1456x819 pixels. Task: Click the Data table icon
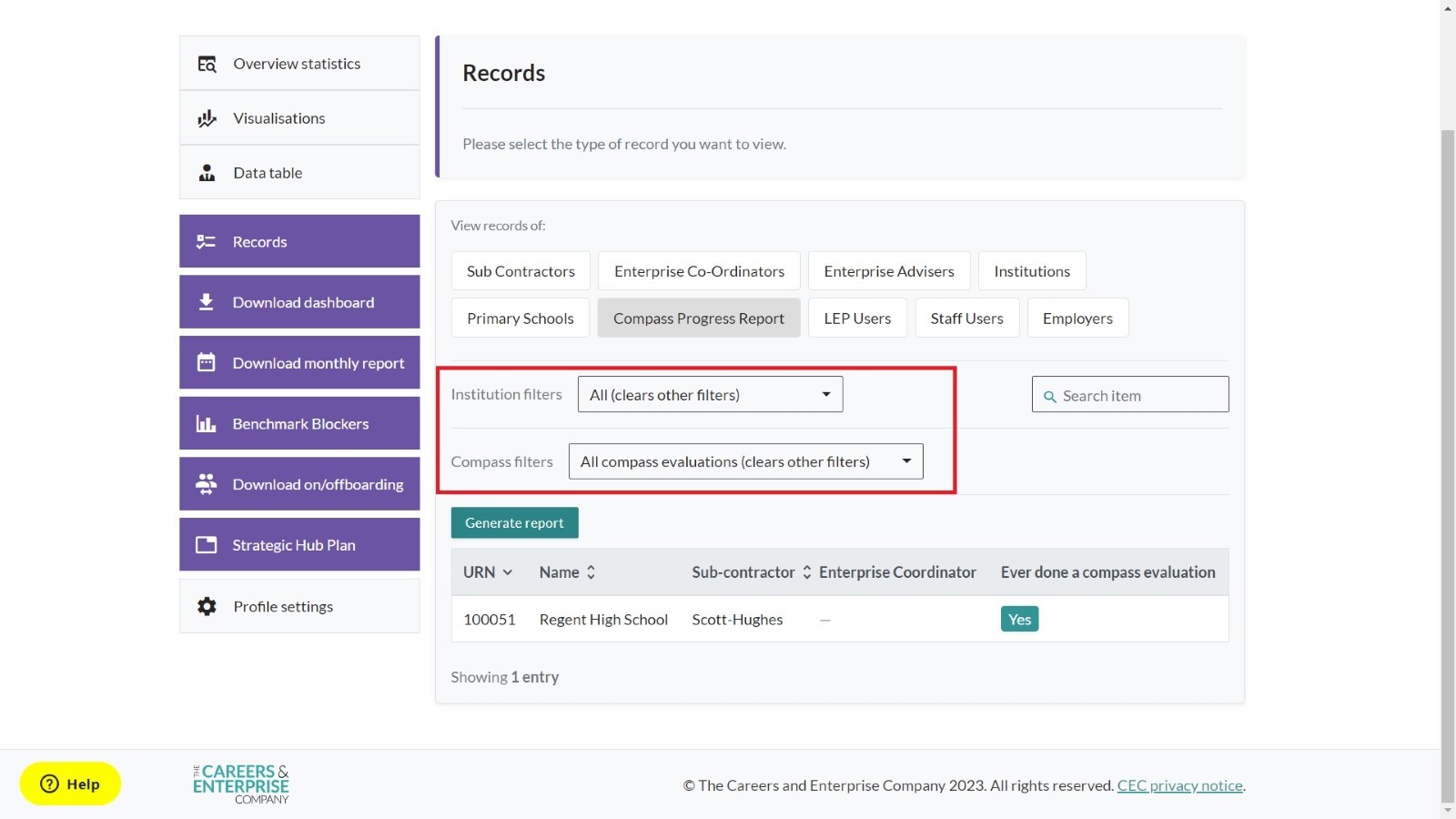(x=207, y=173)
